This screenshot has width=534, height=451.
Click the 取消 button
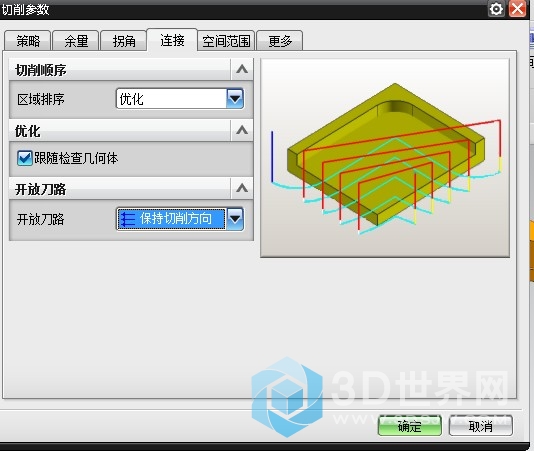click(481, 425)
